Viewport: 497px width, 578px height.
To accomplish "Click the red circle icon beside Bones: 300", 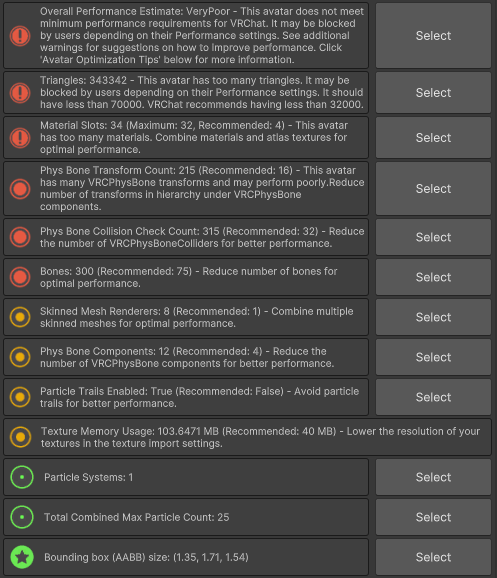I will point(20,277).
